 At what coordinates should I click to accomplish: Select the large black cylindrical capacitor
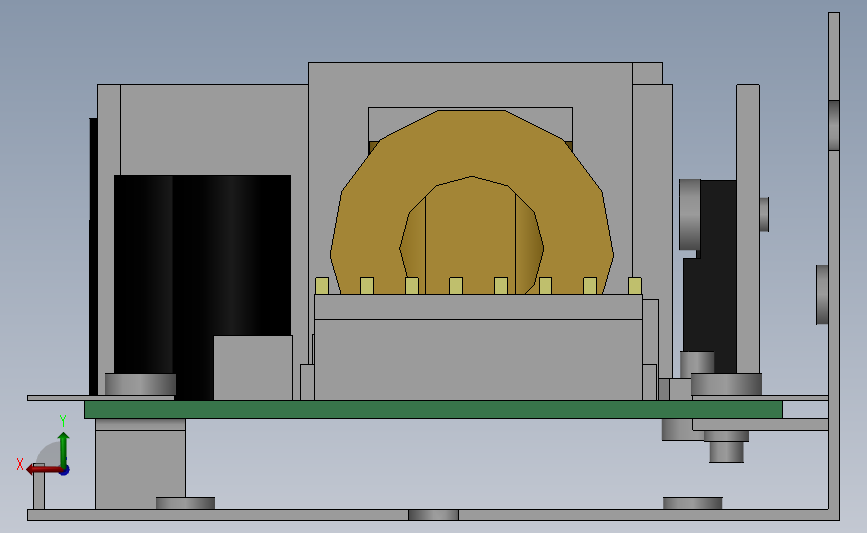coord(202,286)
